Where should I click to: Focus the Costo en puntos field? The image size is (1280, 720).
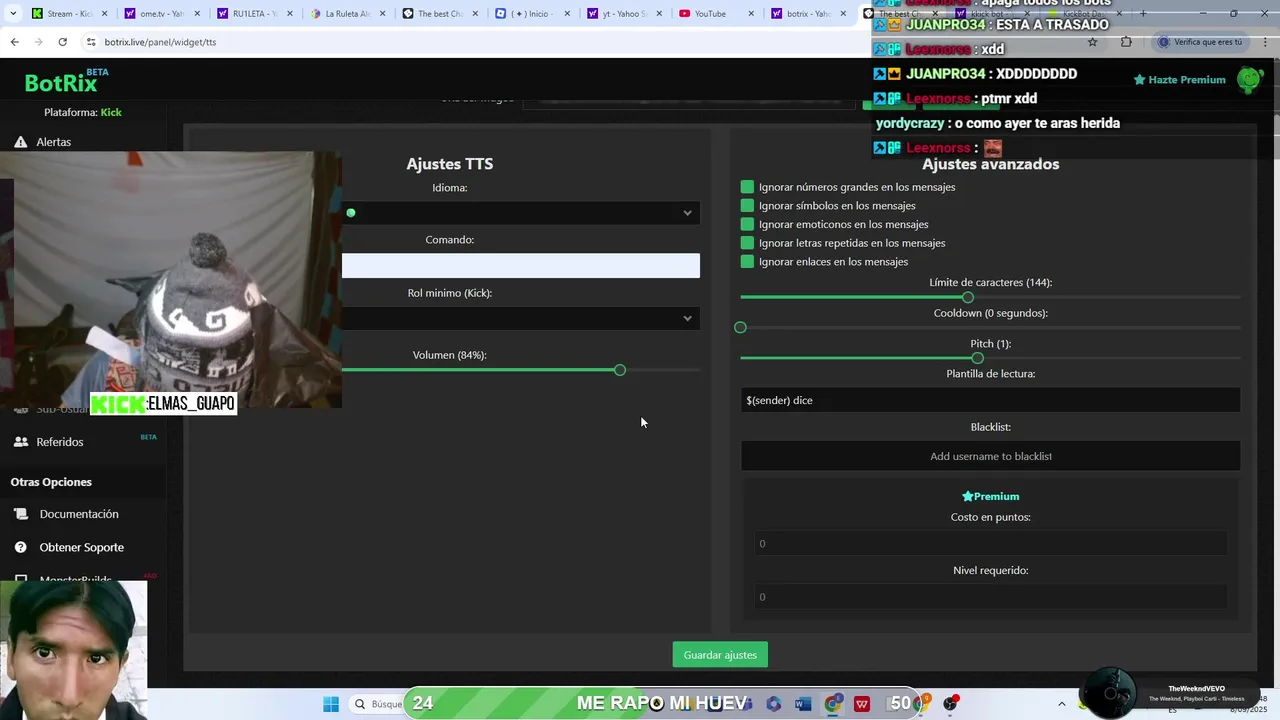tap(990, 543)
